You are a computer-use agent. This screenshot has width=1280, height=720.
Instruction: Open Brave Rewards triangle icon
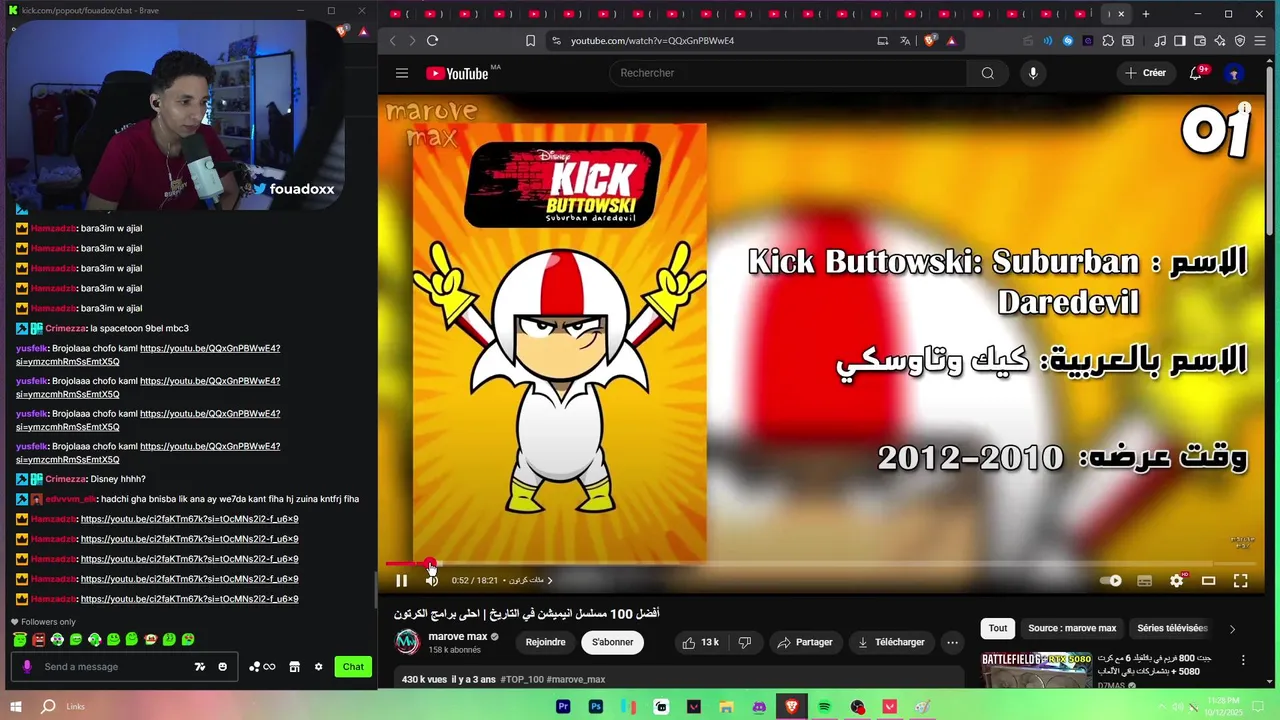coord(951,41)
